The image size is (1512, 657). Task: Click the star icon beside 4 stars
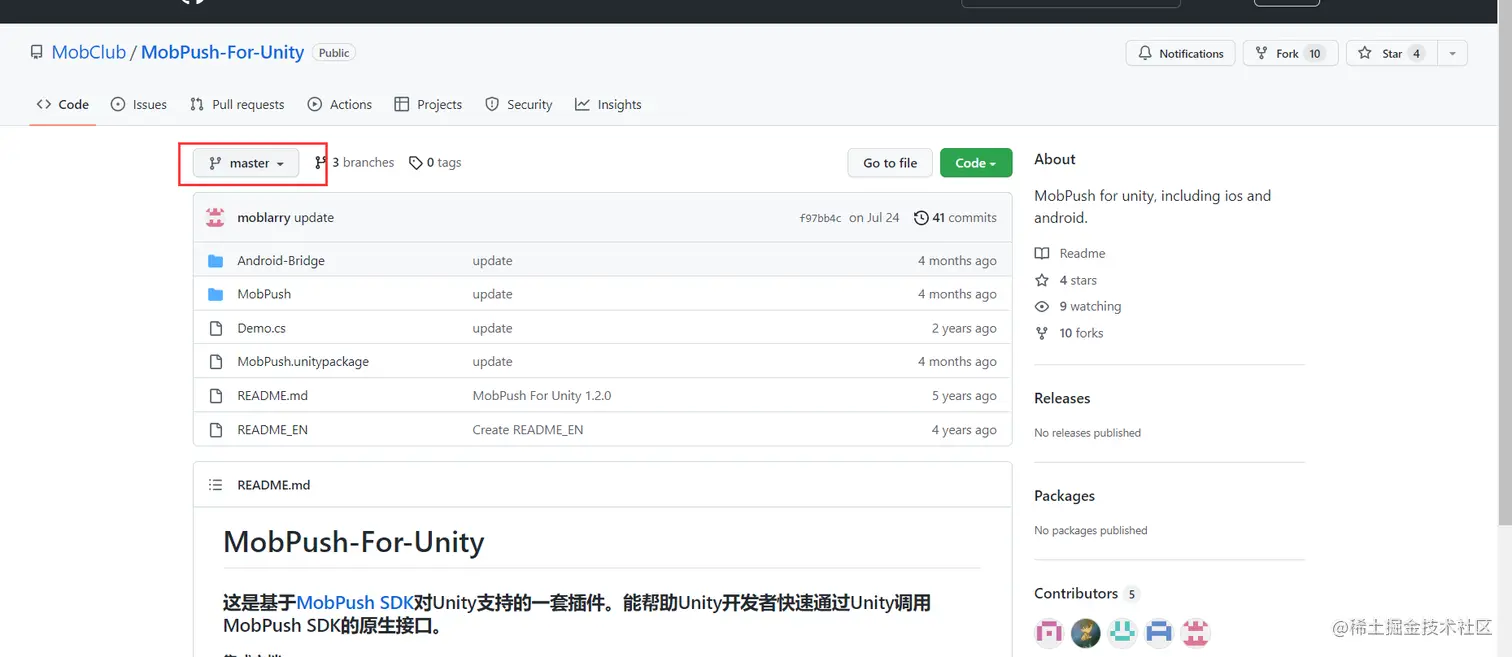(x=1042, y=280)
